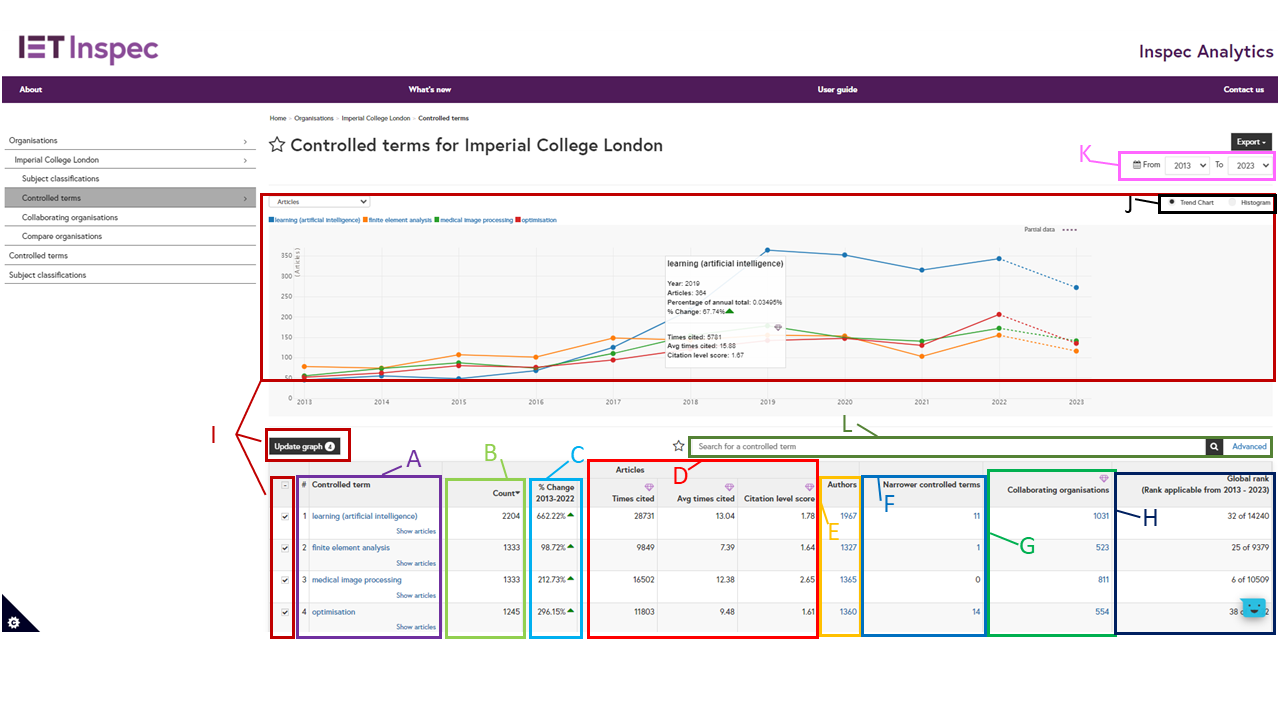This screenshot has height=720, width=1280.
Task: Click the diamond icon above Times cited
Action: [x=649, y=487]
